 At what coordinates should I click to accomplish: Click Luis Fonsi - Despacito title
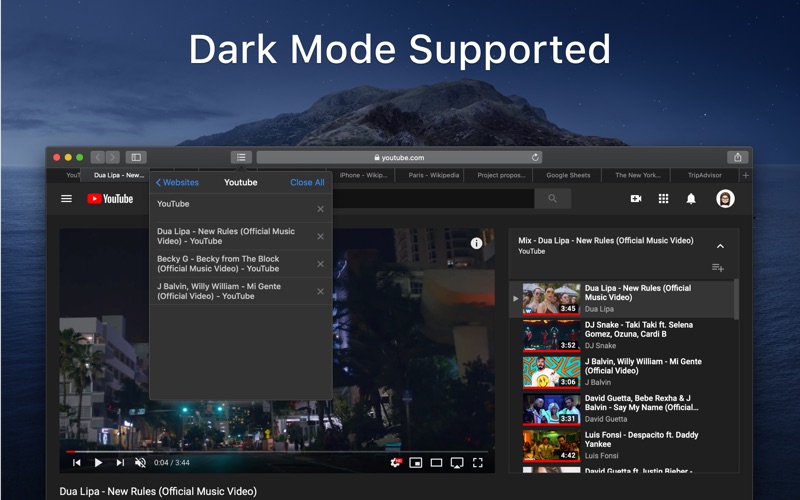click(641, 439)
